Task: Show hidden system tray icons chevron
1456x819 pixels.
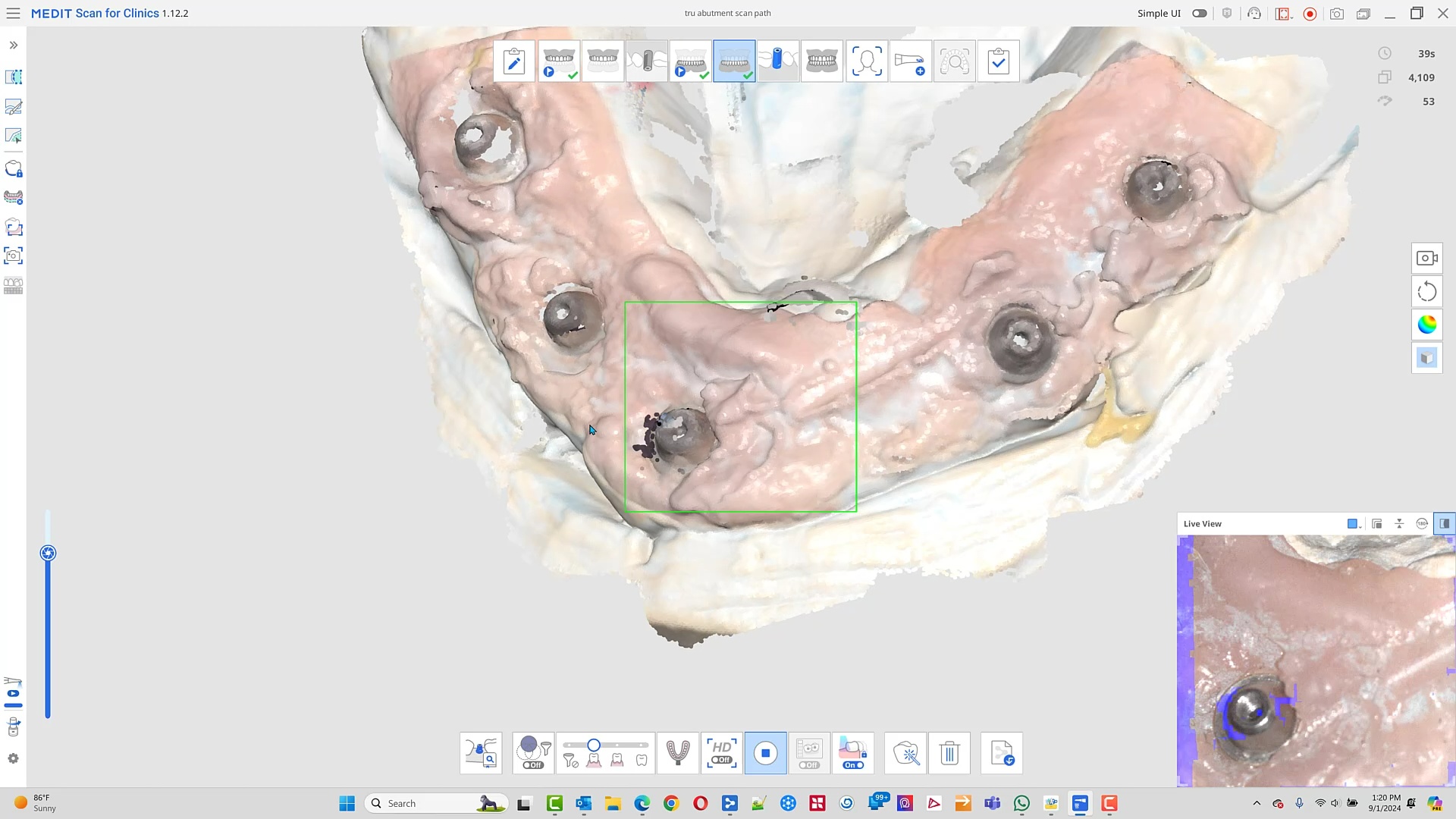Action: 1257,803
